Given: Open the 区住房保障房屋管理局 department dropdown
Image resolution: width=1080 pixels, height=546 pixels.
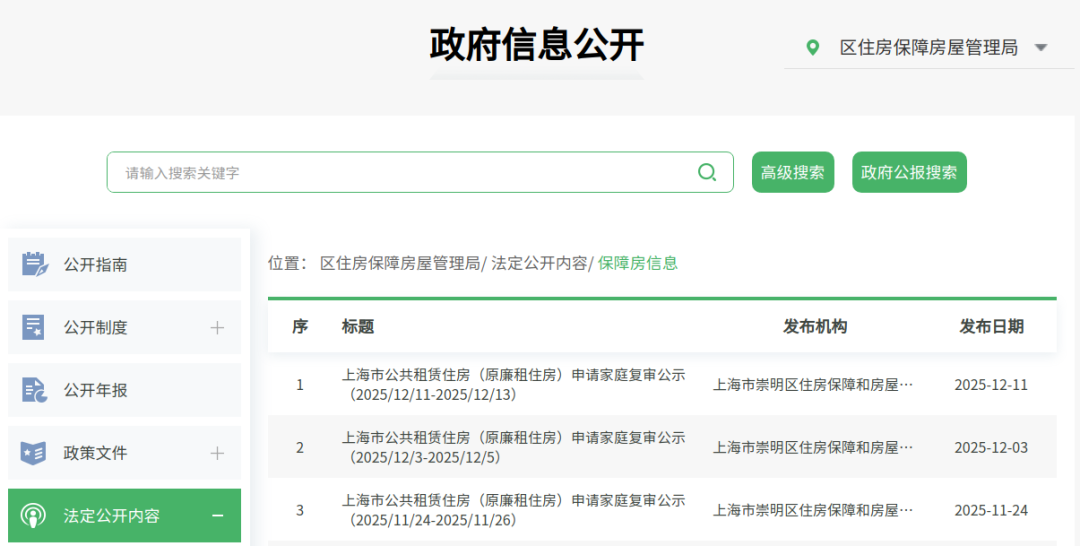Looking at the screenshot, I should pyautogui.click(x=1040, y=48).
